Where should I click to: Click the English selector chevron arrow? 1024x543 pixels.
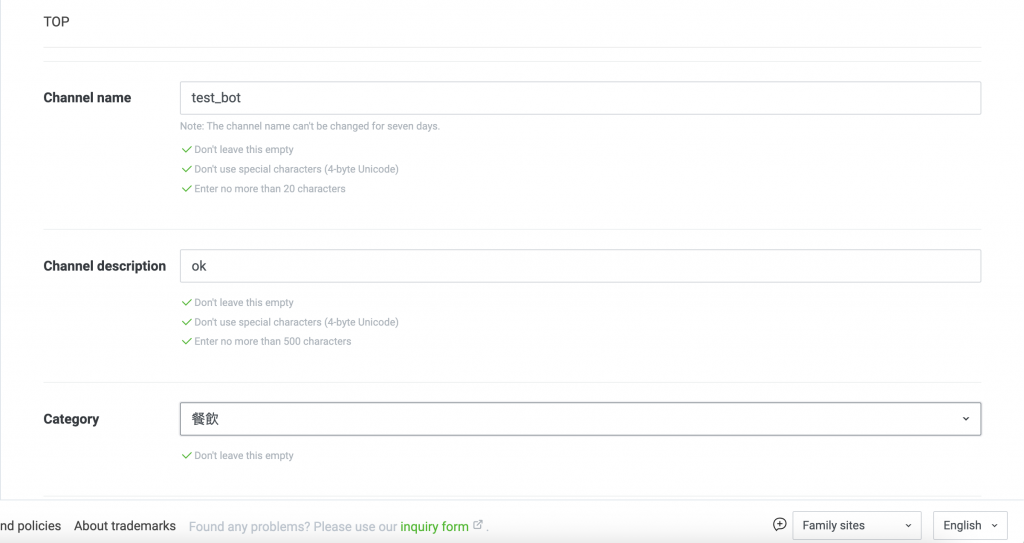[x=994, y=525]
